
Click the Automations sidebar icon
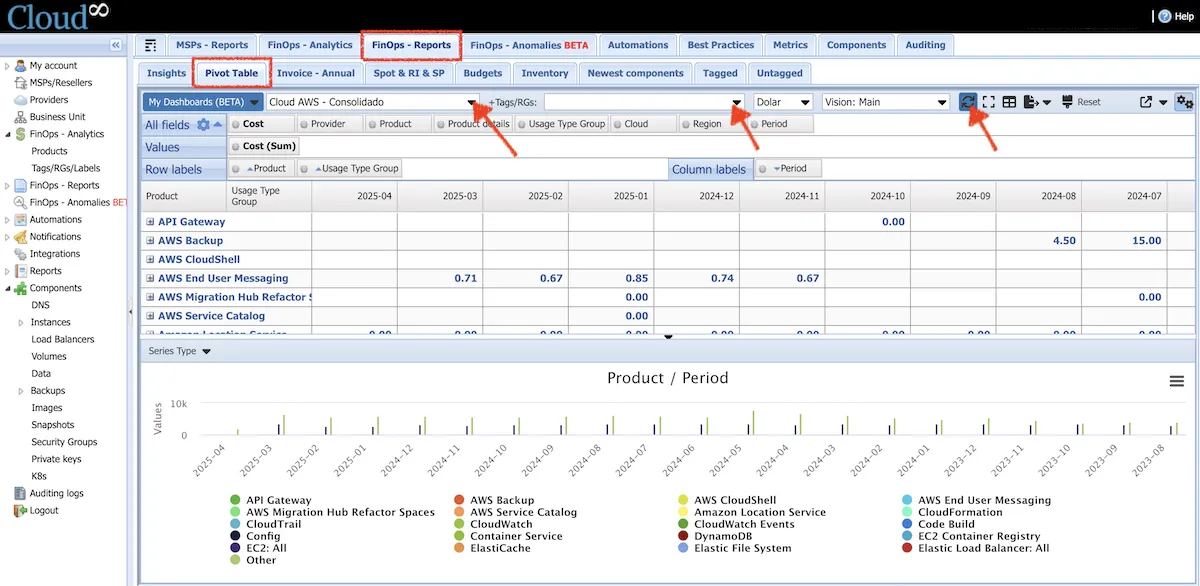click(20, 220)
